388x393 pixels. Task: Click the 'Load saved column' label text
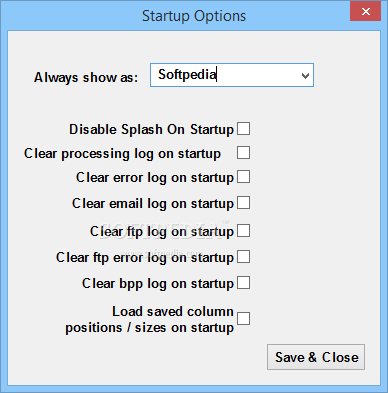(x=173, y=312)
